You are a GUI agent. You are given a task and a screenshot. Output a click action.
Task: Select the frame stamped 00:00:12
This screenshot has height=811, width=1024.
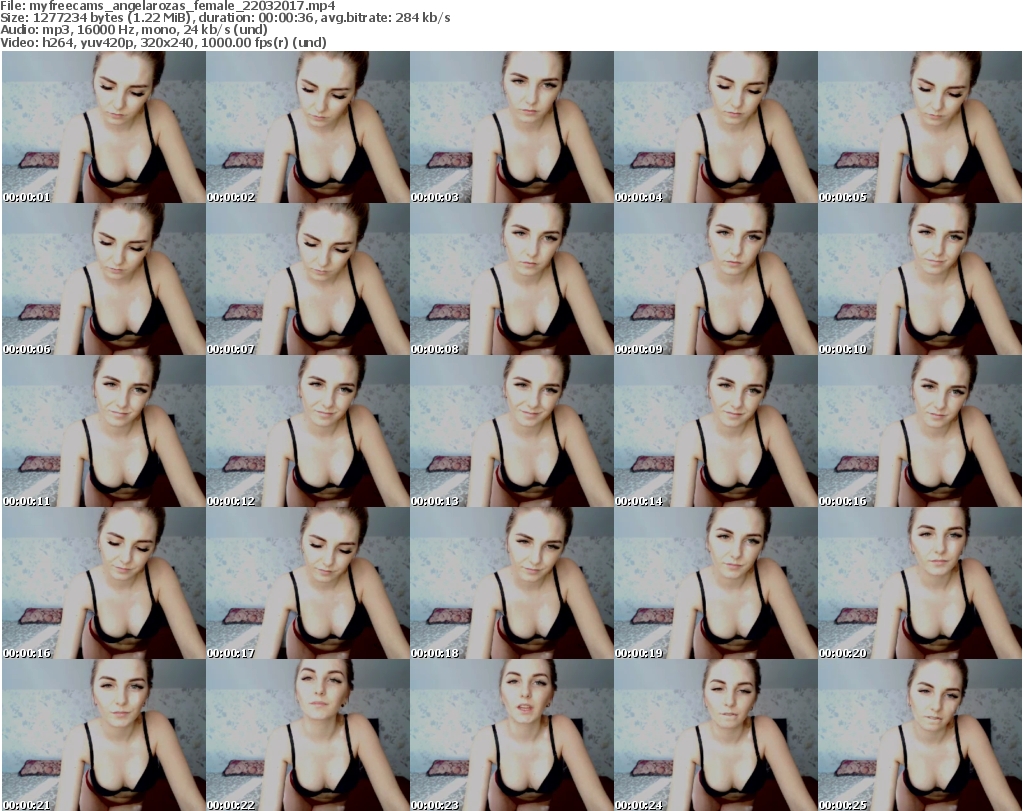308,431
